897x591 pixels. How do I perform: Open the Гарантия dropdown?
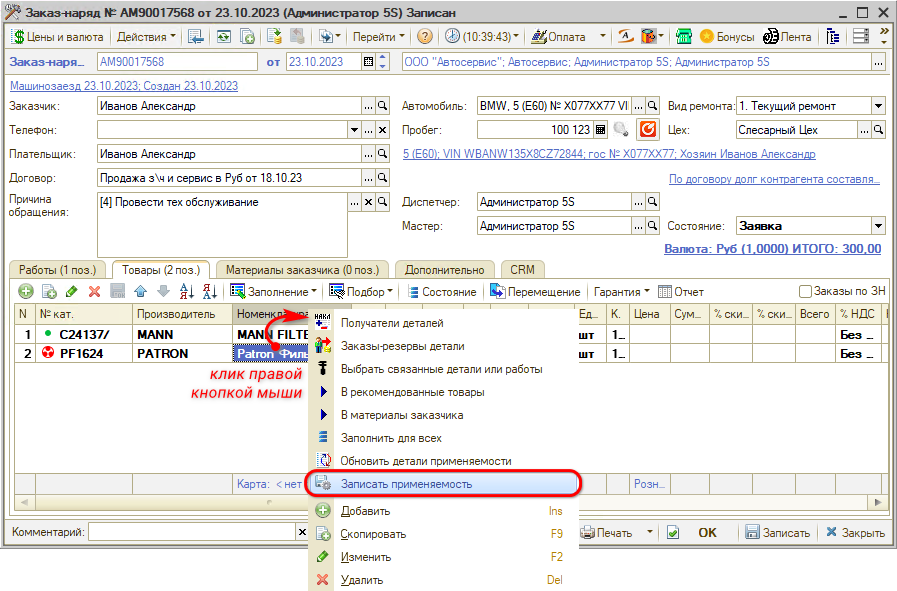coord(622,292)
